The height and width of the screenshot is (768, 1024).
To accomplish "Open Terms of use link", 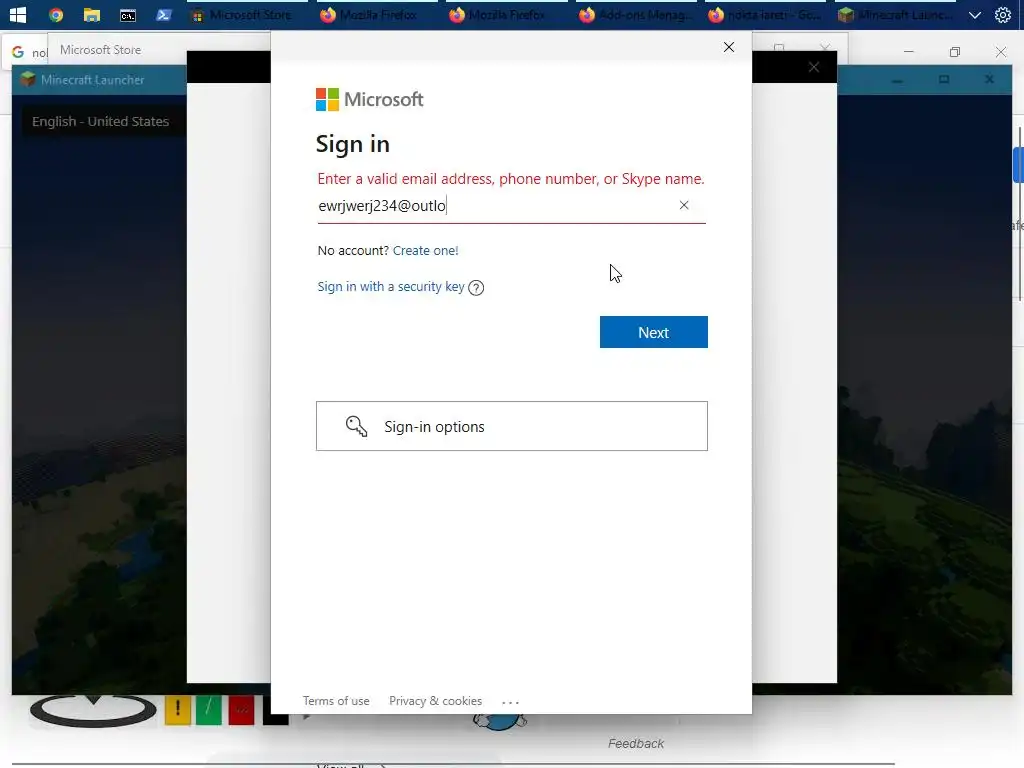I will 336,701.
